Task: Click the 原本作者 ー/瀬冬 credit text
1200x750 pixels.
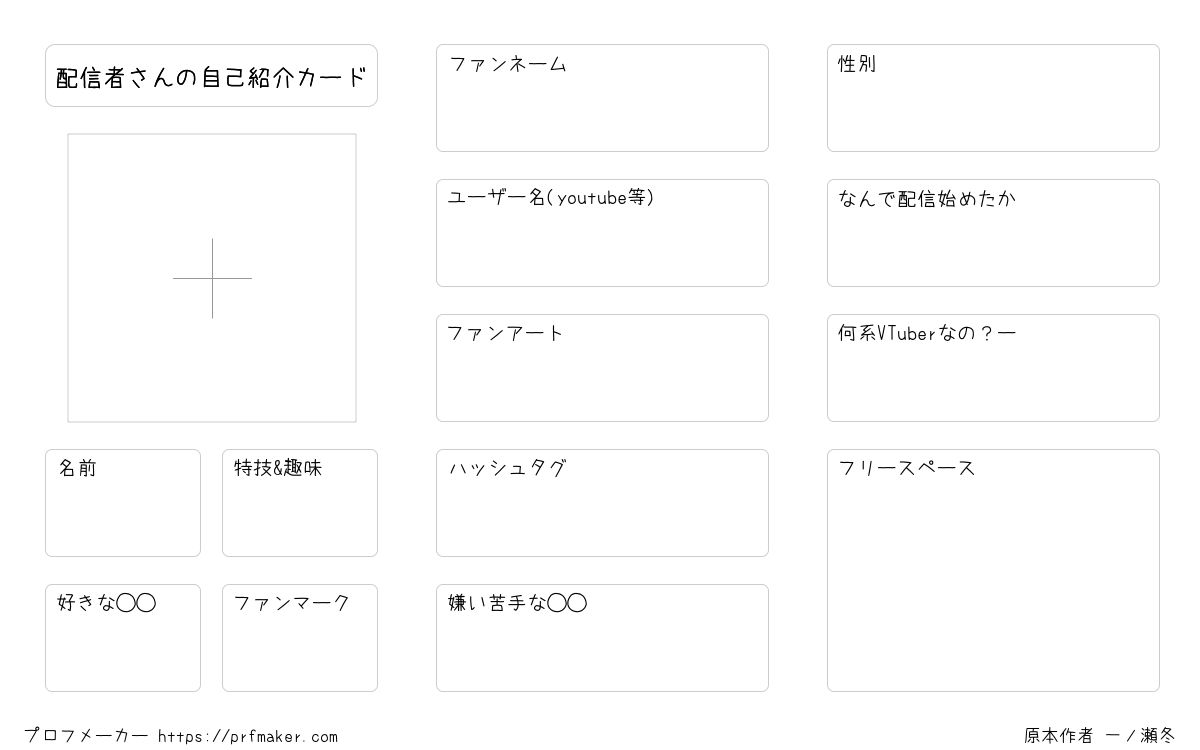Action: point(1099,736)
